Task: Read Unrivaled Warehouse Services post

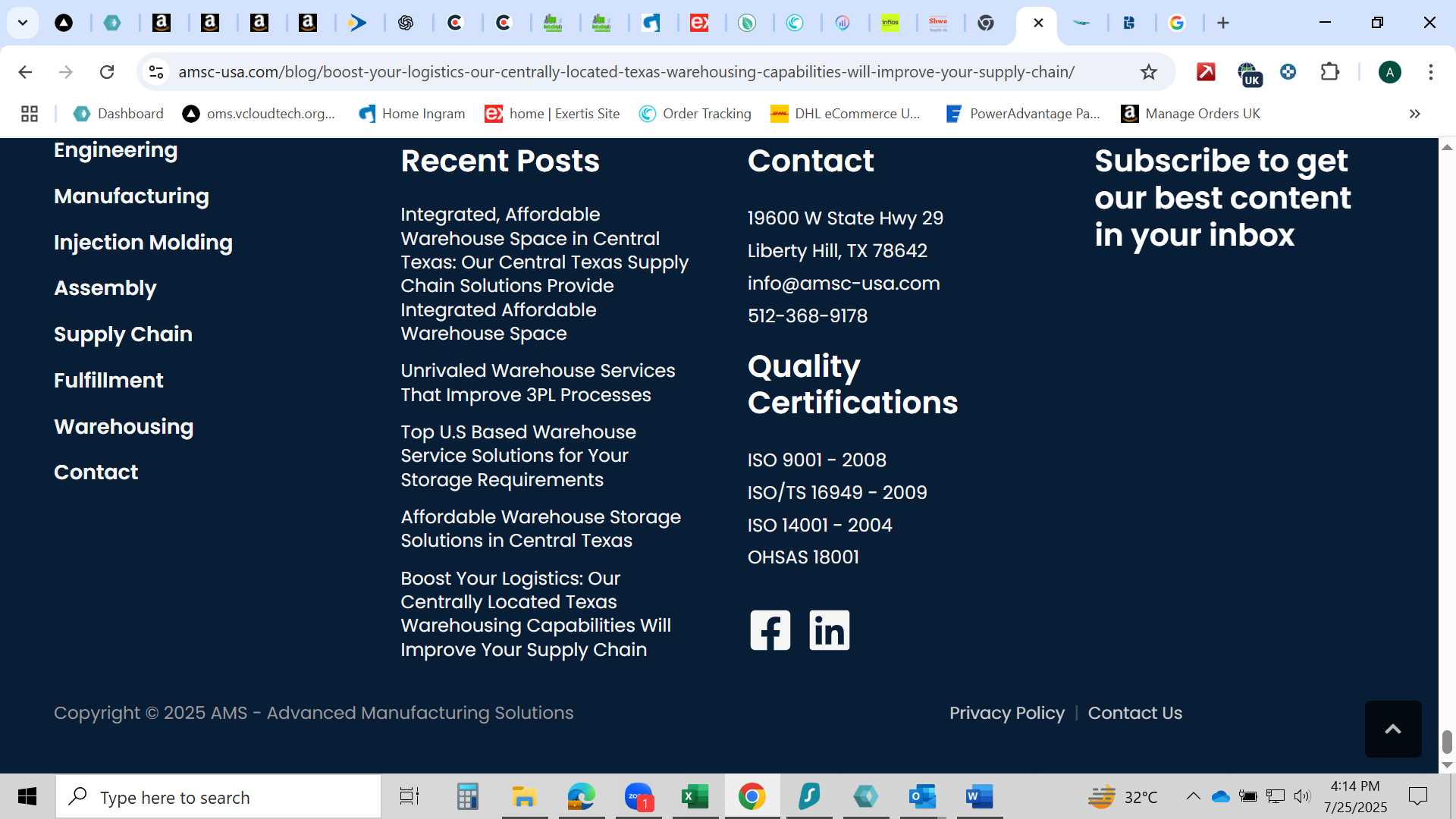Action: (538, 383)
